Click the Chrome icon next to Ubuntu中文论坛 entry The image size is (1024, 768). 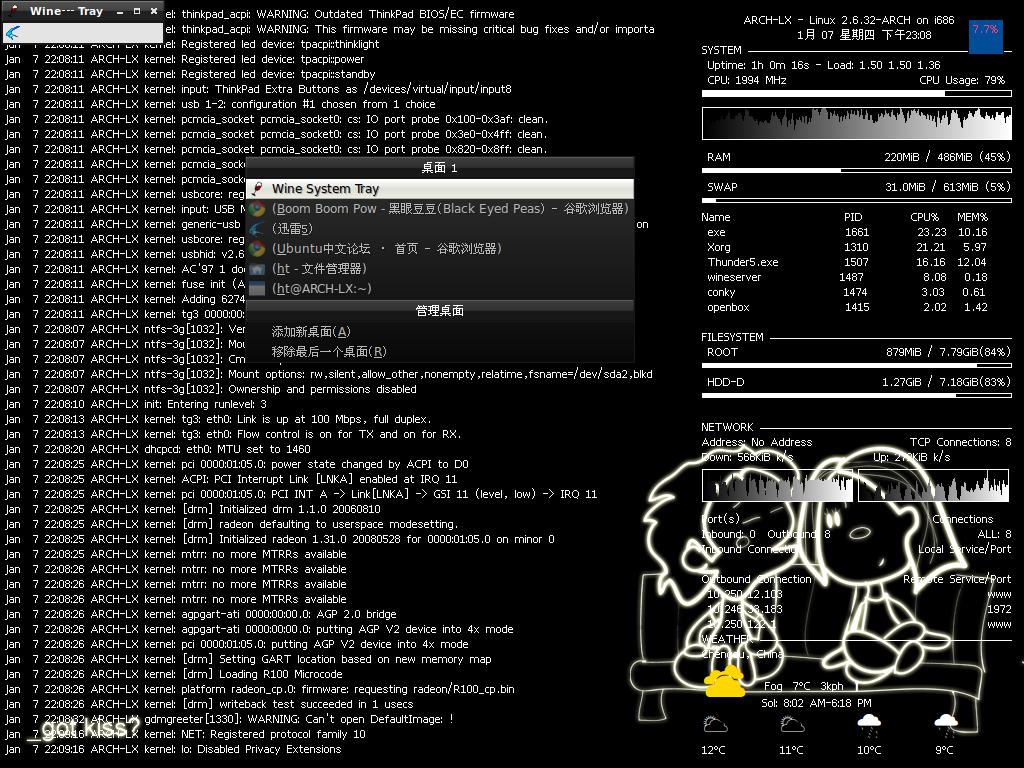(257, 249)
